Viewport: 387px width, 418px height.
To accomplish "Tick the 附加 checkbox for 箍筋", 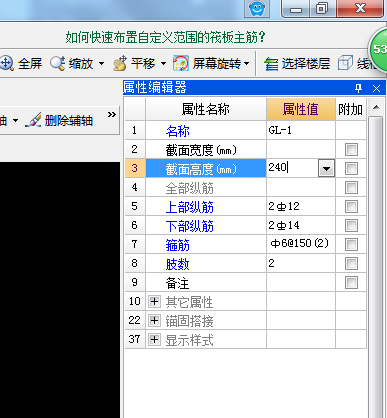I will [351, 244].
